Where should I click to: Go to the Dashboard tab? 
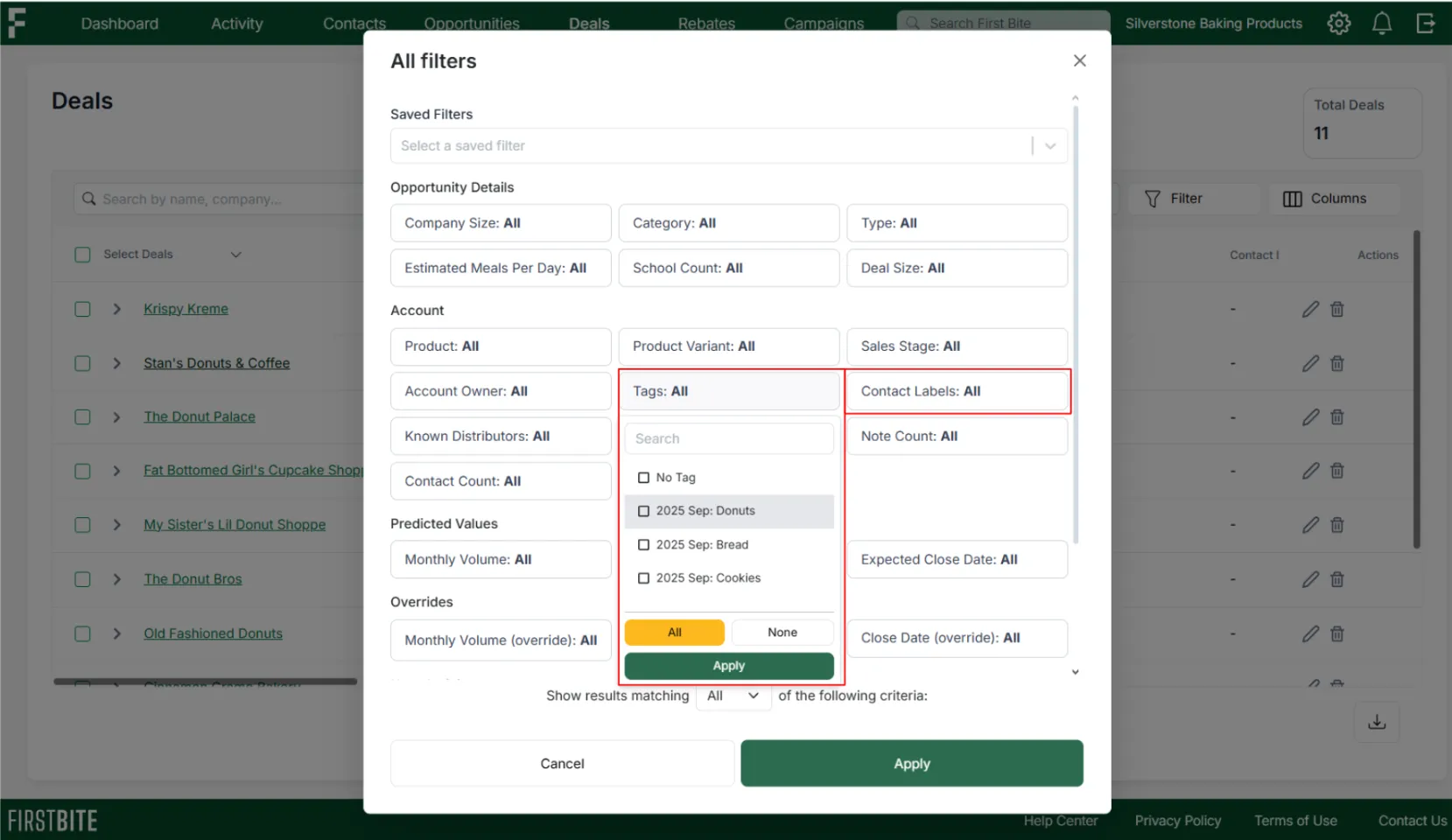coord(120,24)
